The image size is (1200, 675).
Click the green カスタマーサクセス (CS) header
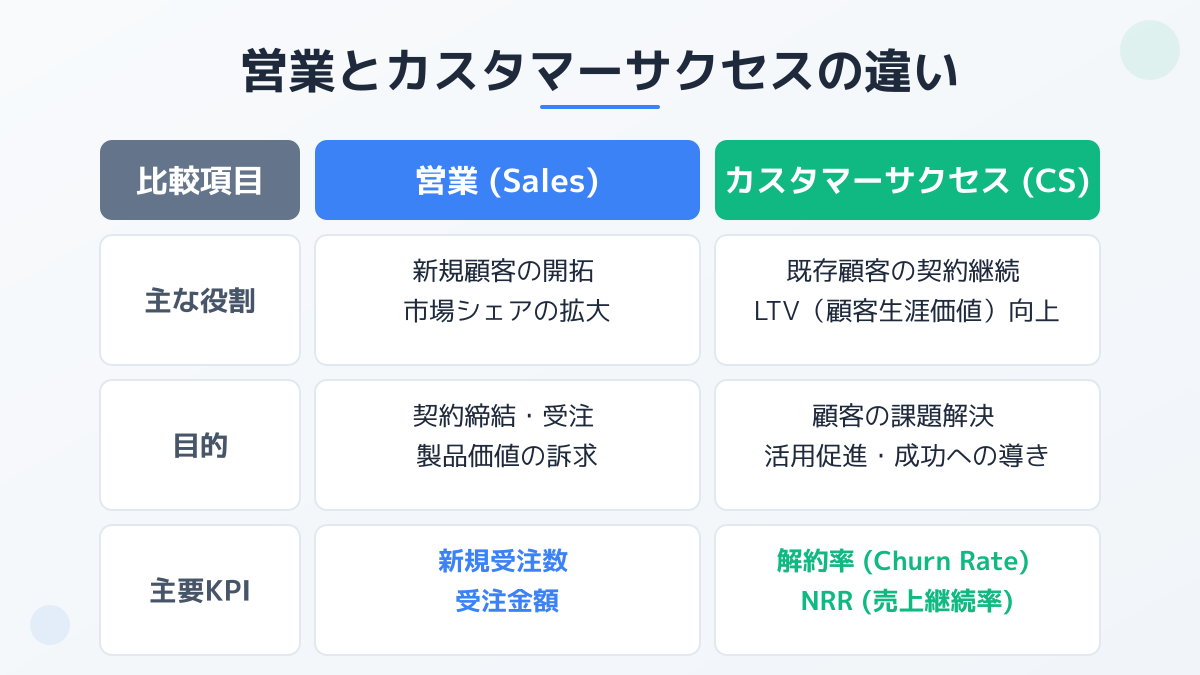pos(907,180)
